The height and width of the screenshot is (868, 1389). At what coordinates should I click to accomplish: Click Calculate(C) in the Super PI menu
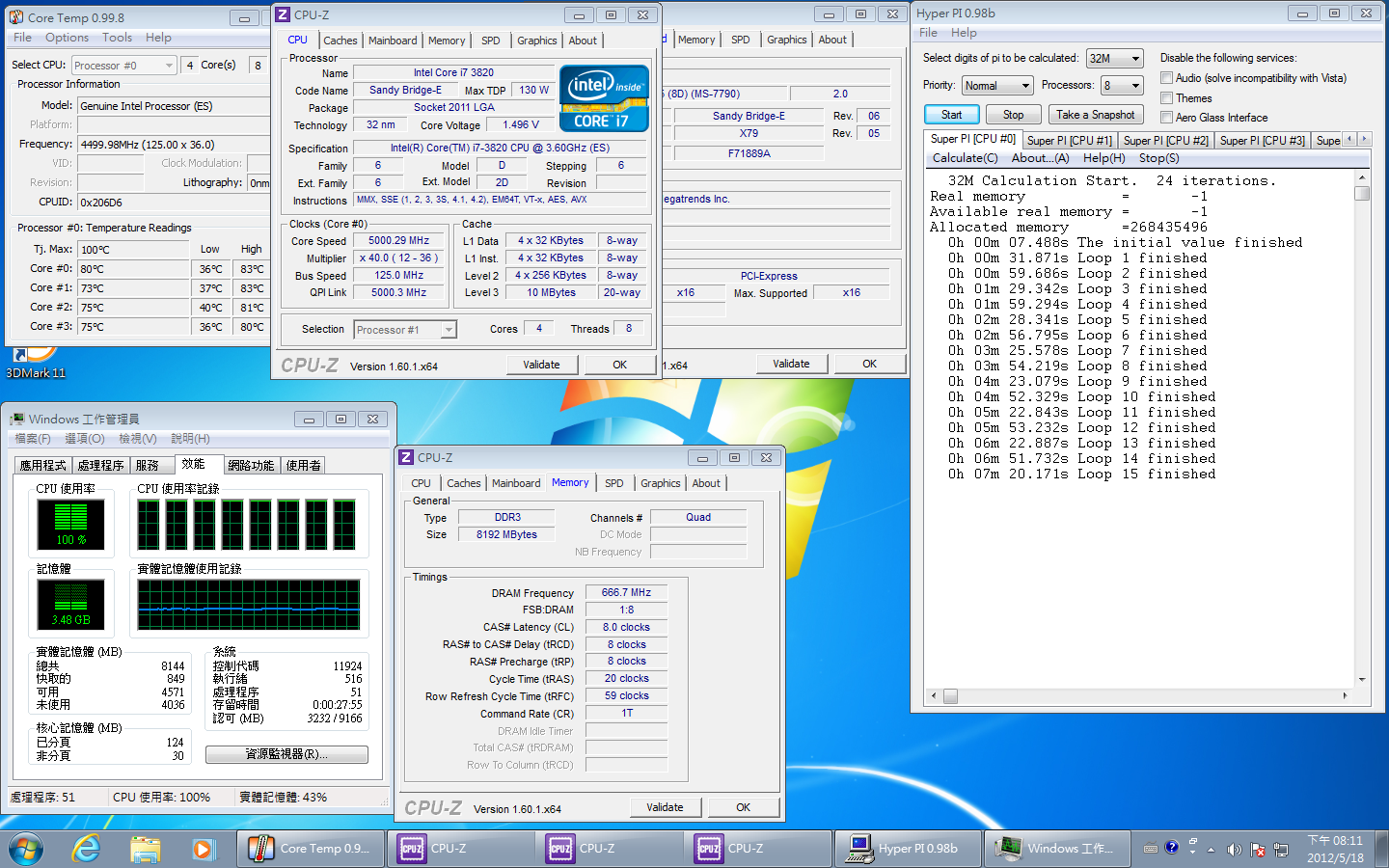pyautogui.click(x=966, y=158)
